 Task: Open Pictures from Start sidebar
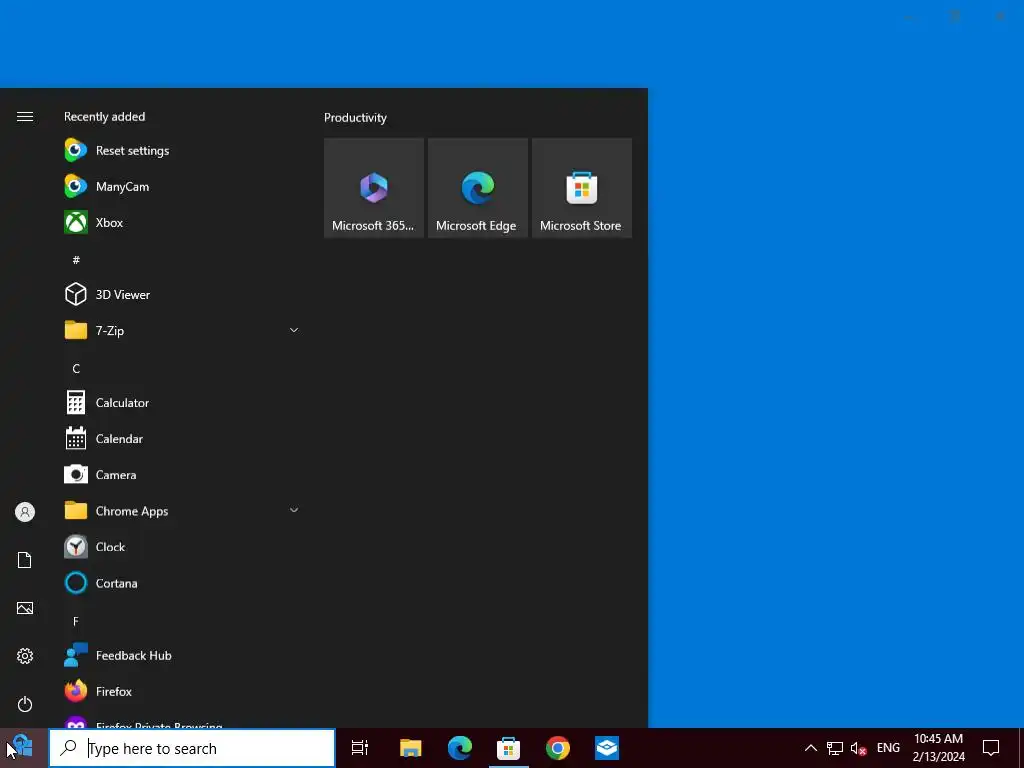(25, 608)
